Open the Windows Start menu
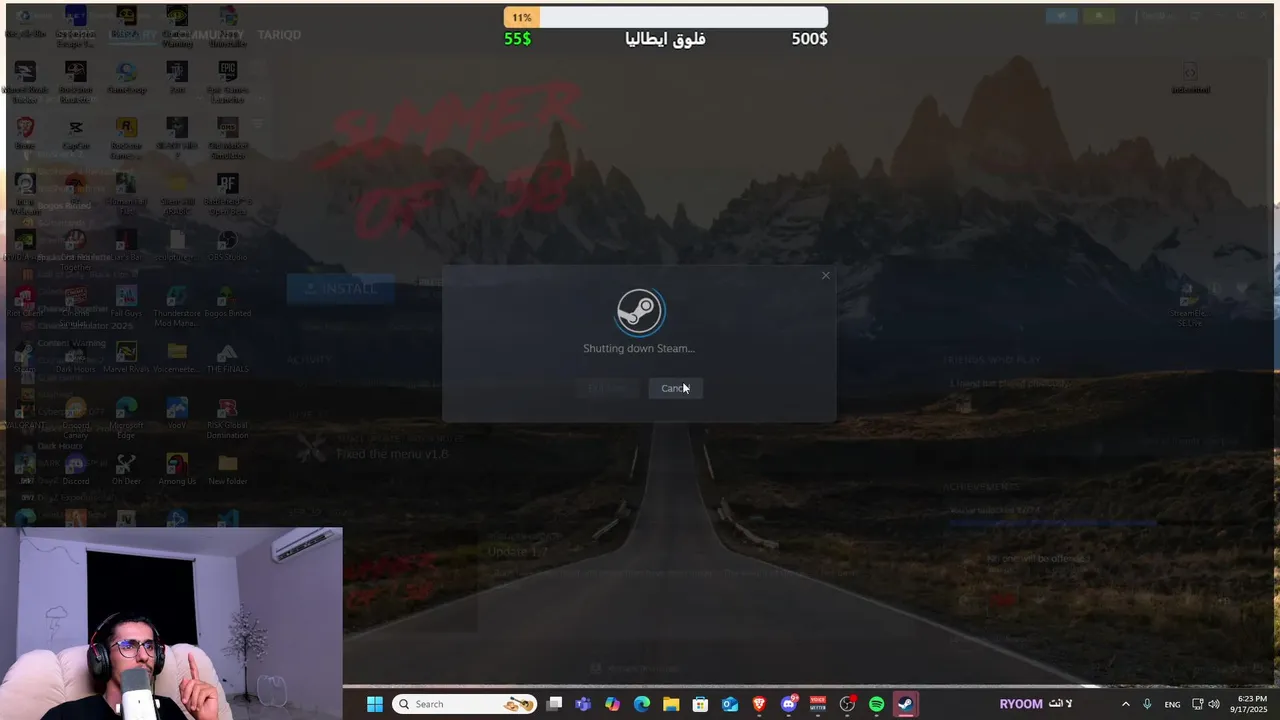 [x=375, y=704]
